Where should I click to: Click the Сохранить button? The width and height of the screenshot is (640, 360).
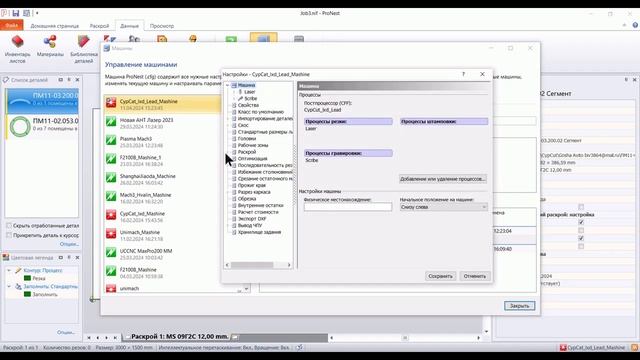(x=440, y=276)
